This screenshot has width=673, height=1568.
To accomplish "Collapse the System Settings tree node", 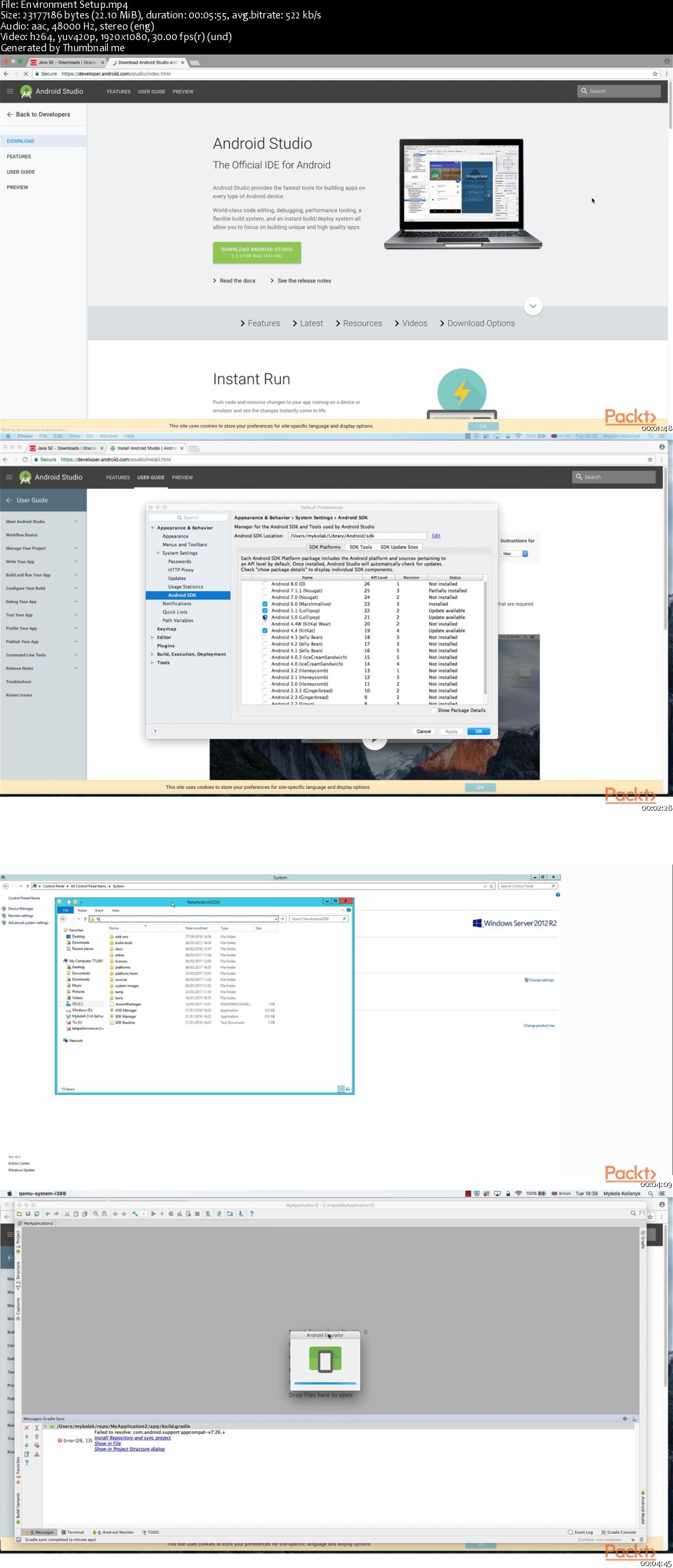I will (x=158, y=553).
